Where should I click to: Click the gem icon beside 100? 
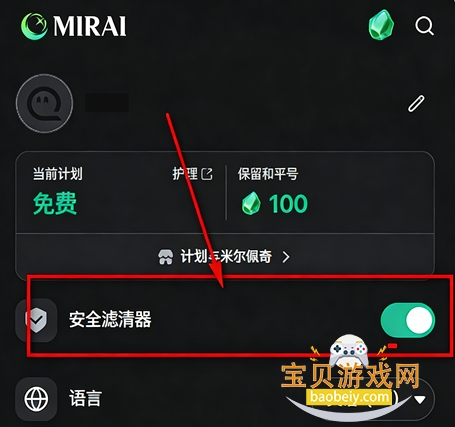[x=251, y=203]
